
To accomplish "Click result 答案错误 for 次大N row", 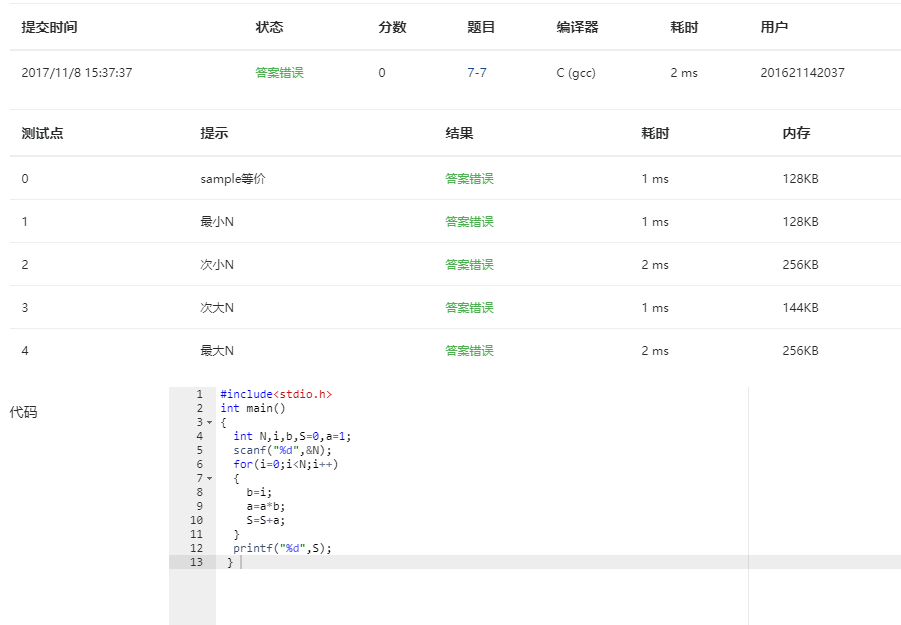I will [469, 308].
